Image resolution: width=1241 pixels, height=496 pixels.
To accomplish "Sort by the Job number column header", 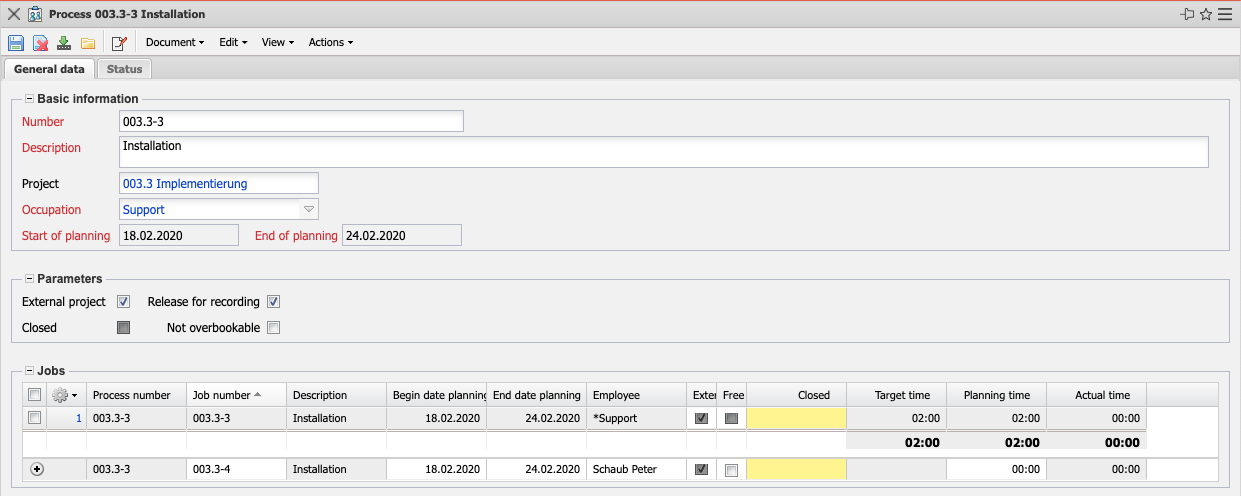I will click(x=236, y=395).
